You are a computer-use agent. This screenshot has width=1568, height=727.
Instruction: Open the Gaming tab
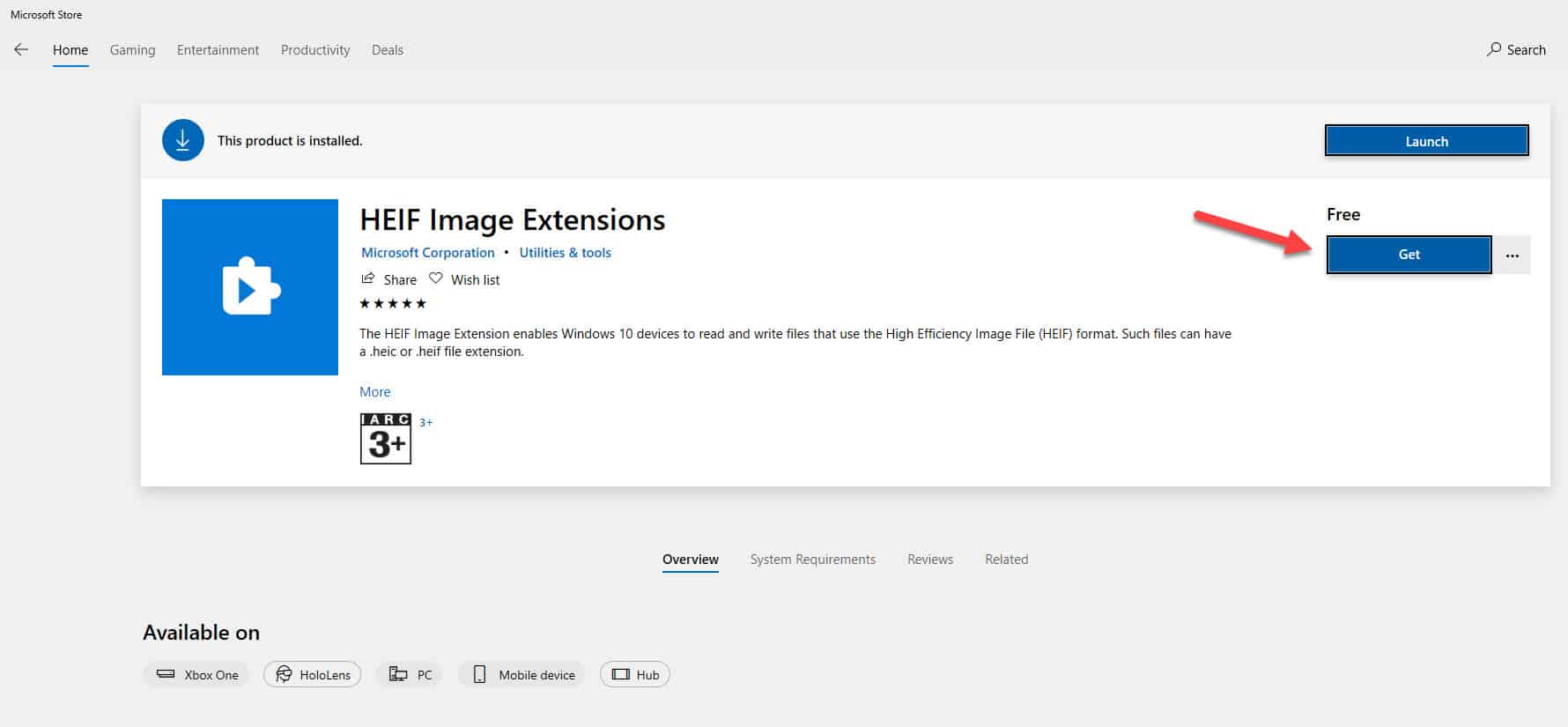[132, 50]
